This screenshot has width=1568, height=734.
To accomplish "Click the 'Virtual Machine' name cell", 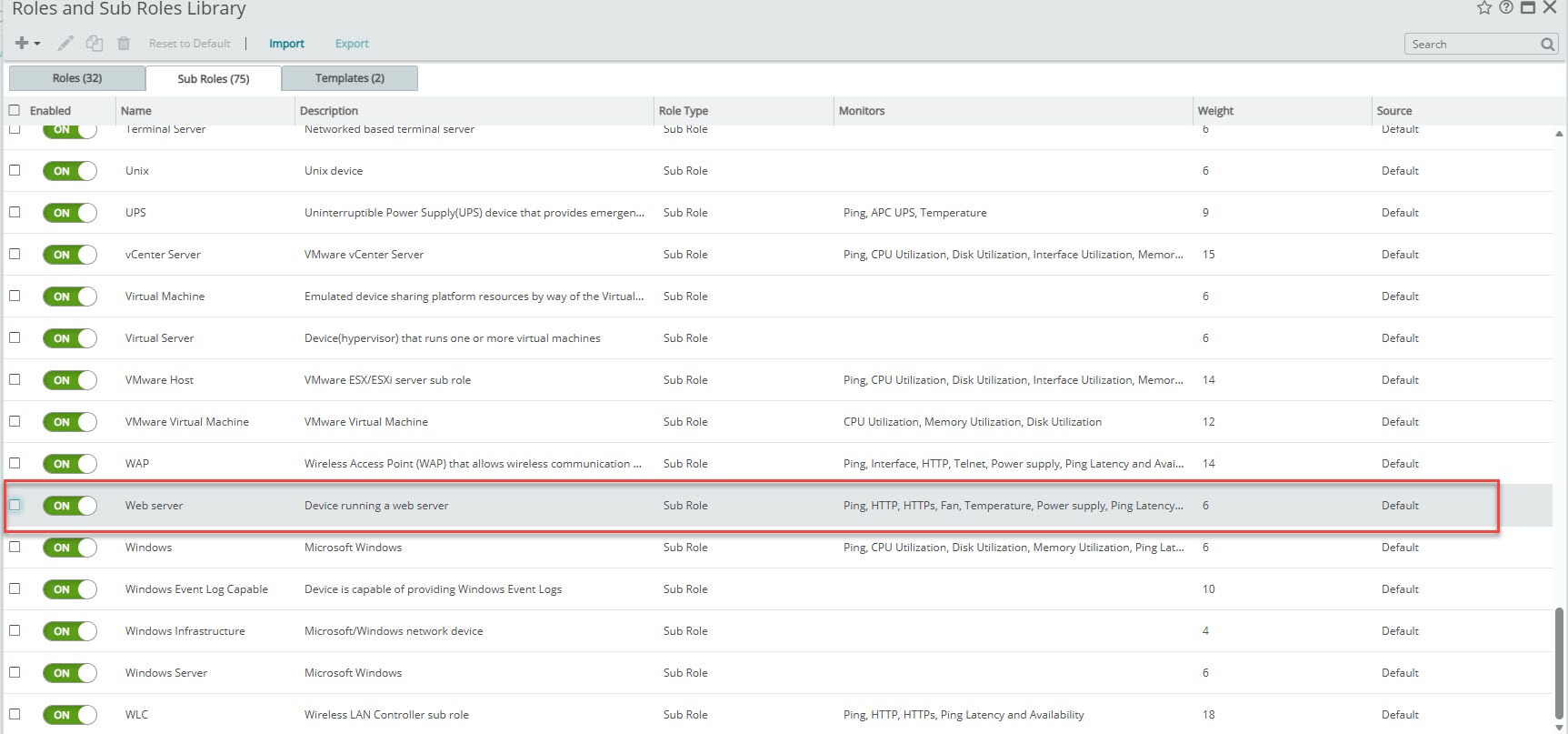I will (x=165, y=297).
